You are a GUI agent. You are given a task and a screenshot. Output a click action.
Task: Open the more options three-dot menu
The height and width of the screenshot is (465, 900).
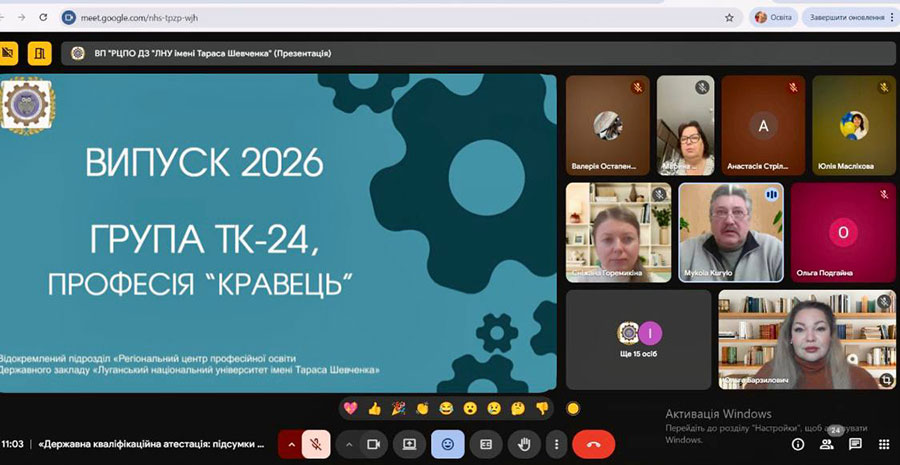click(556, 444)
